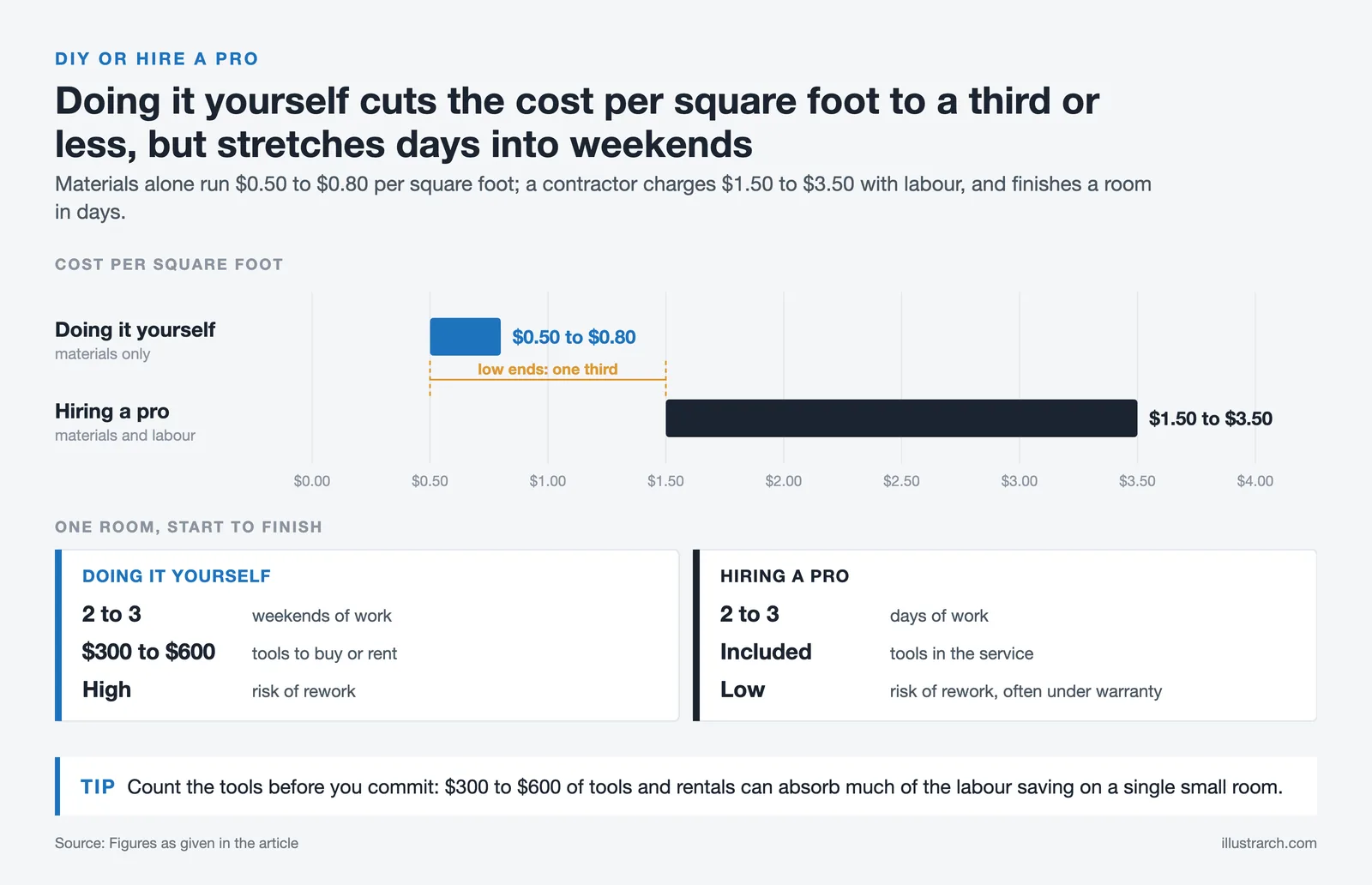Select the blue Doing it yourself bar

pyautogui.click(x=465, y=336)
